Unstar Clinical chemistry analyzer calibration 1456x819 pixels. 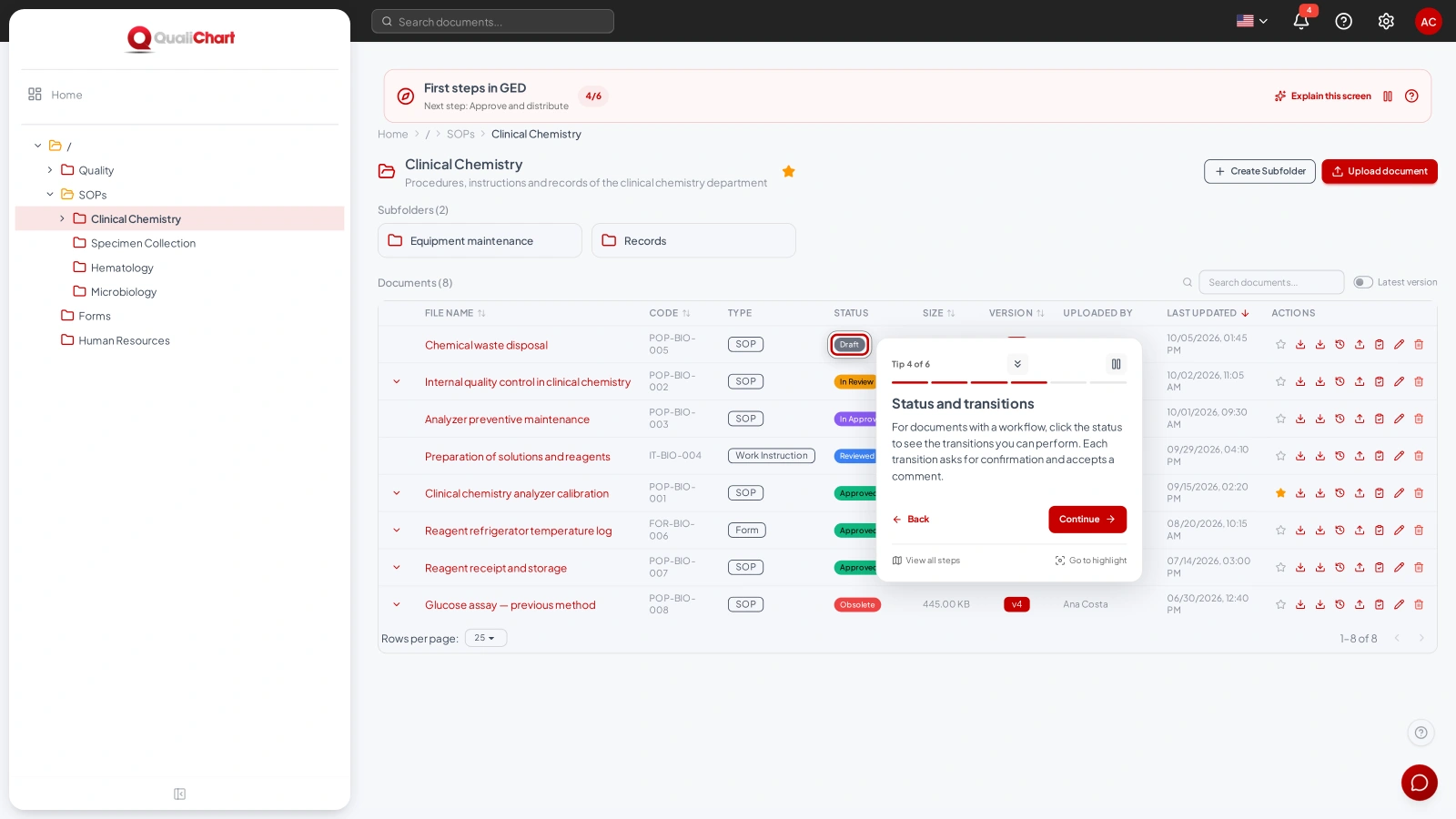1280,493
